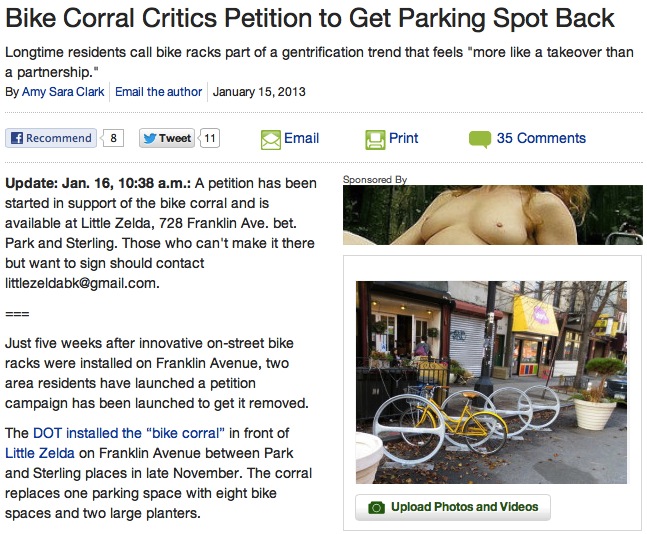The width and height of the screenshot is (647, 534).
Task: Select the Email the author link
Action: pos(158,92)
